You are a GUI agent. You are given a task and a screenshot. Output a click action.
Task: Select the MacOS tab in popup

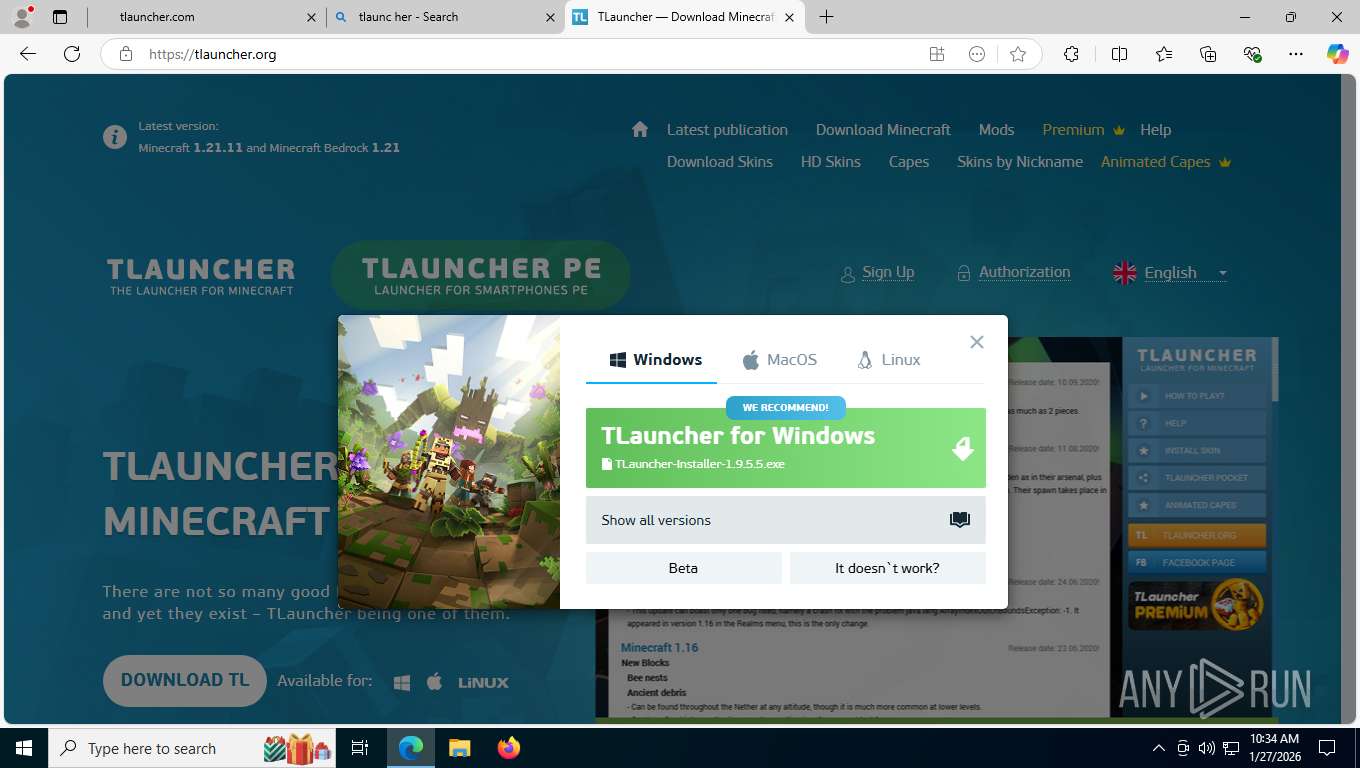pyautogui.click(x=780, y=360)
